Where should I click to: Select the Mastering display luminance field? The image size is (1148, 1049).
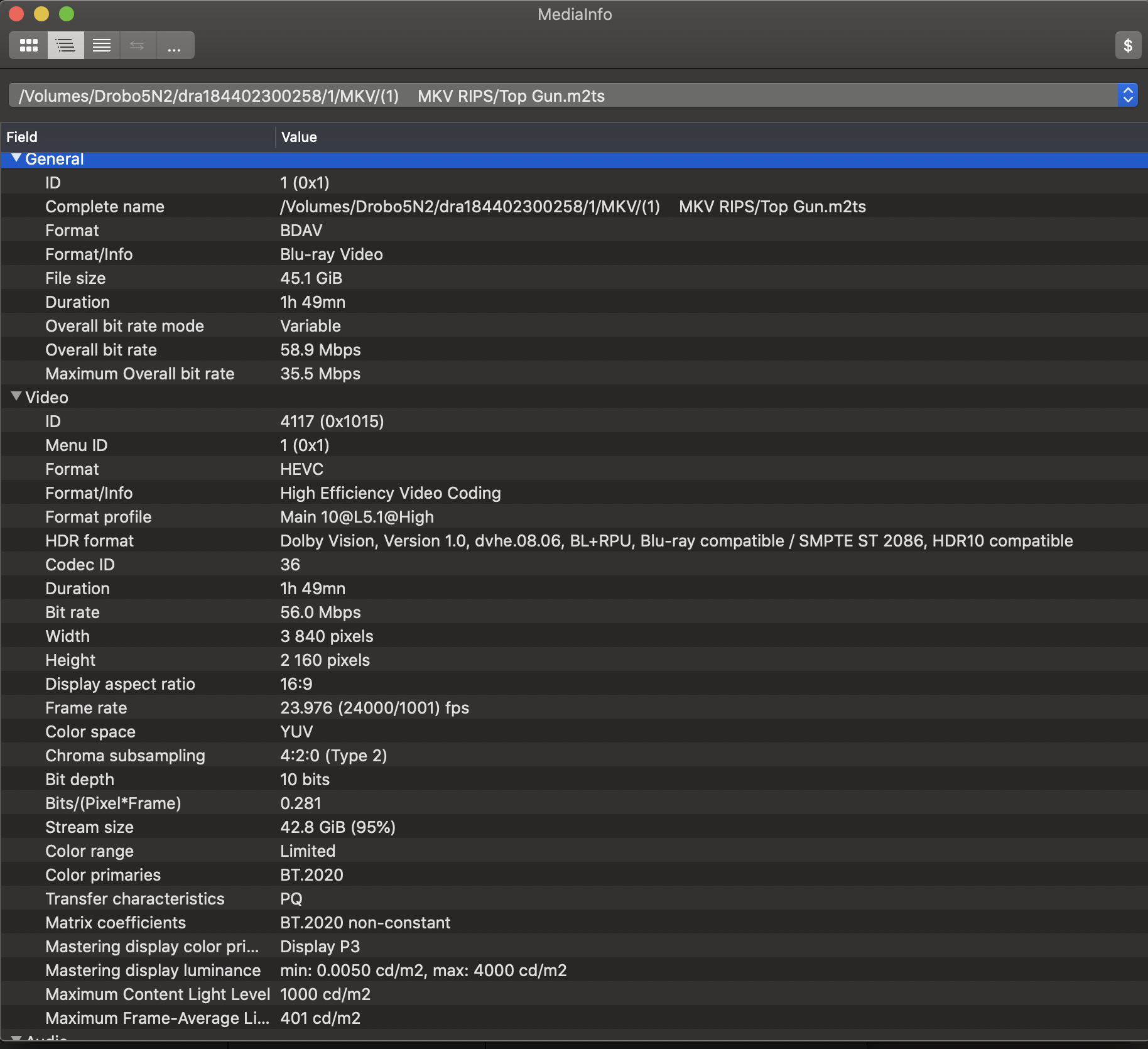[x=153, y=970]
